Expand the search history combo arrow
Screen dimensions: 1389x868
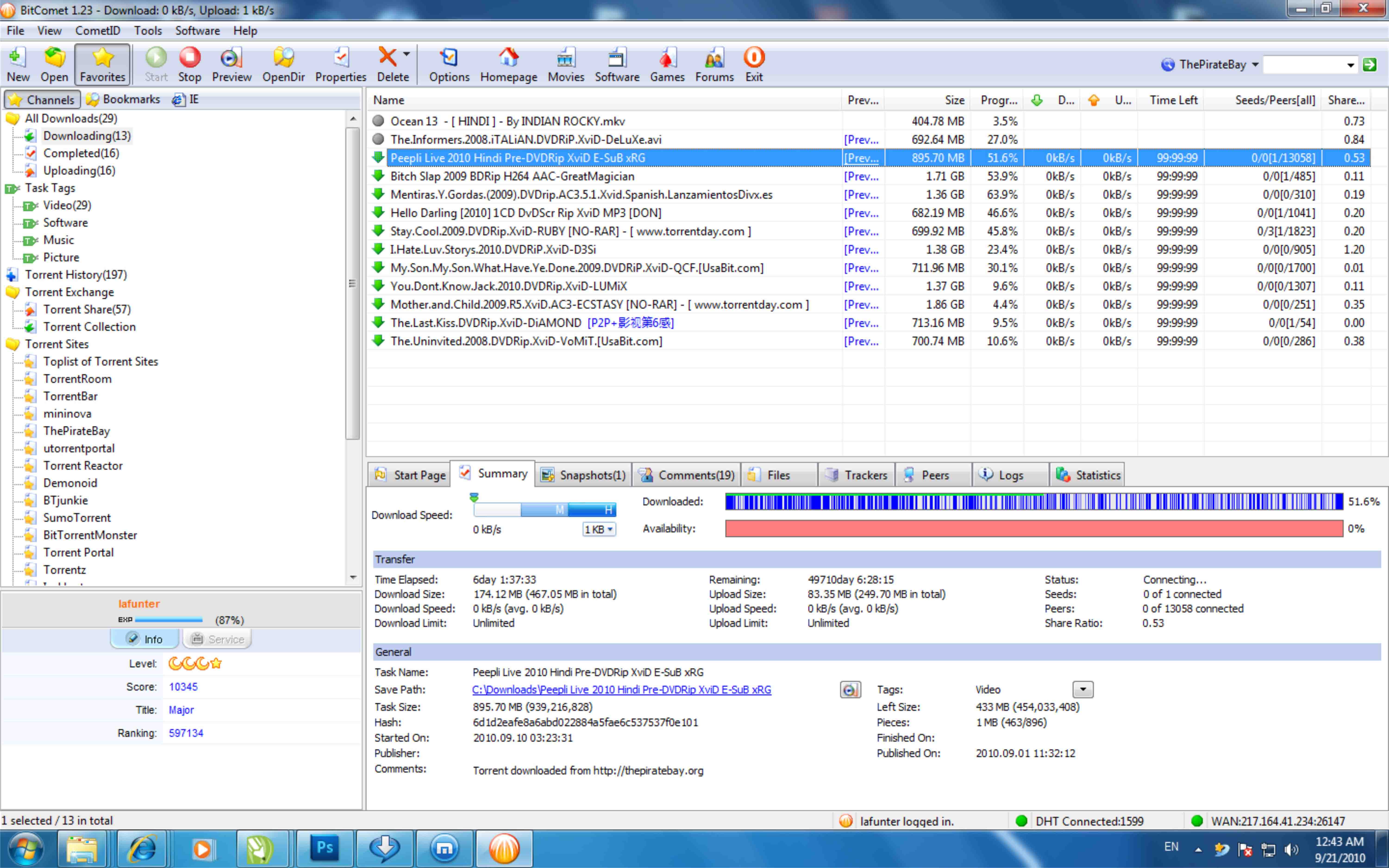coord(1351,65)
